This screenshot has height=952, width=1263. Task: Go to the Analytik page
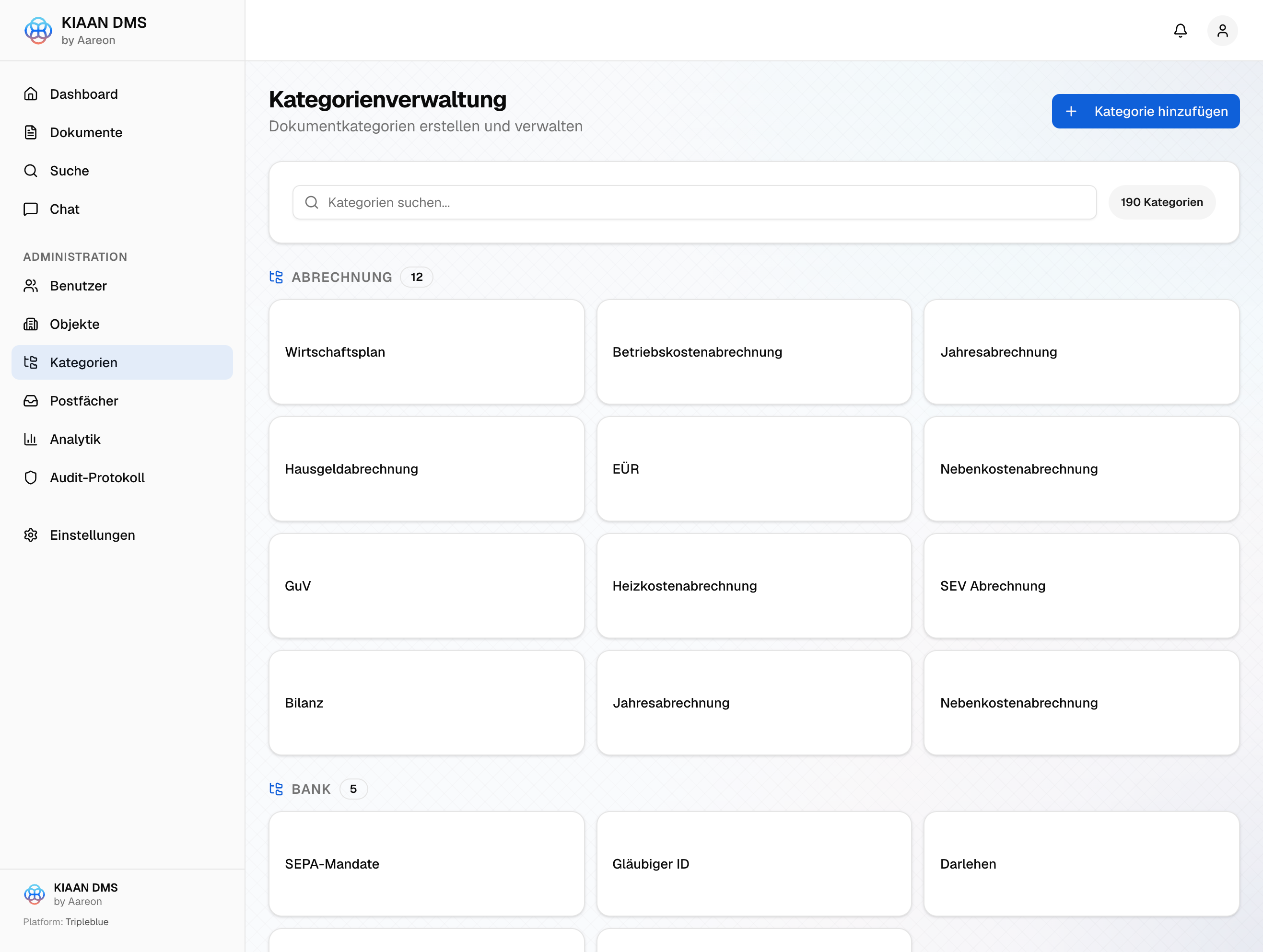122,439
